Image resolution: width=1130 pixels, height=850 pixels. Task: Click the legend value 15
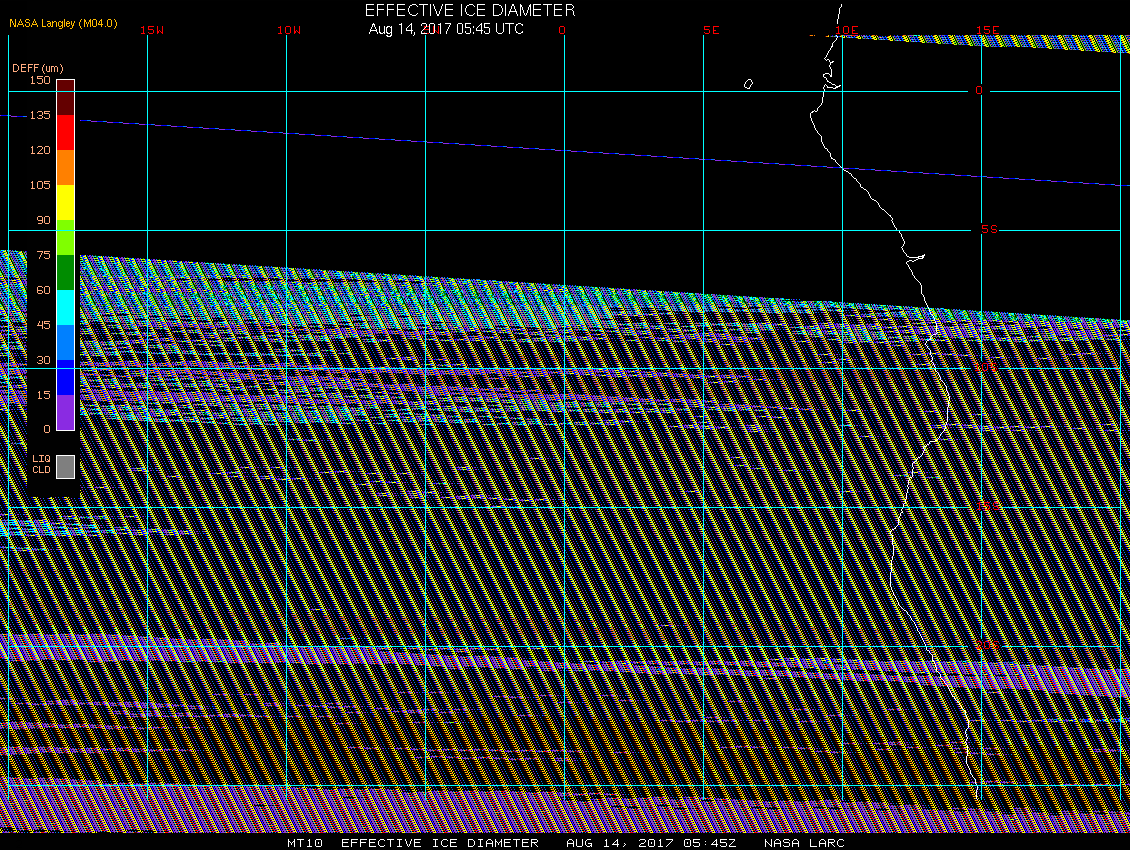tap(43, 395)
